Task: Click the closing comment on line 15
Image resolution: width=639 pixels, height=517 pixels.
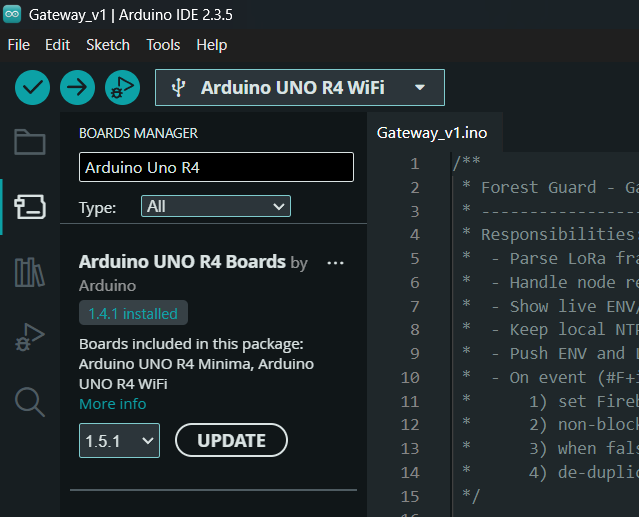Action: pos(472,496)
